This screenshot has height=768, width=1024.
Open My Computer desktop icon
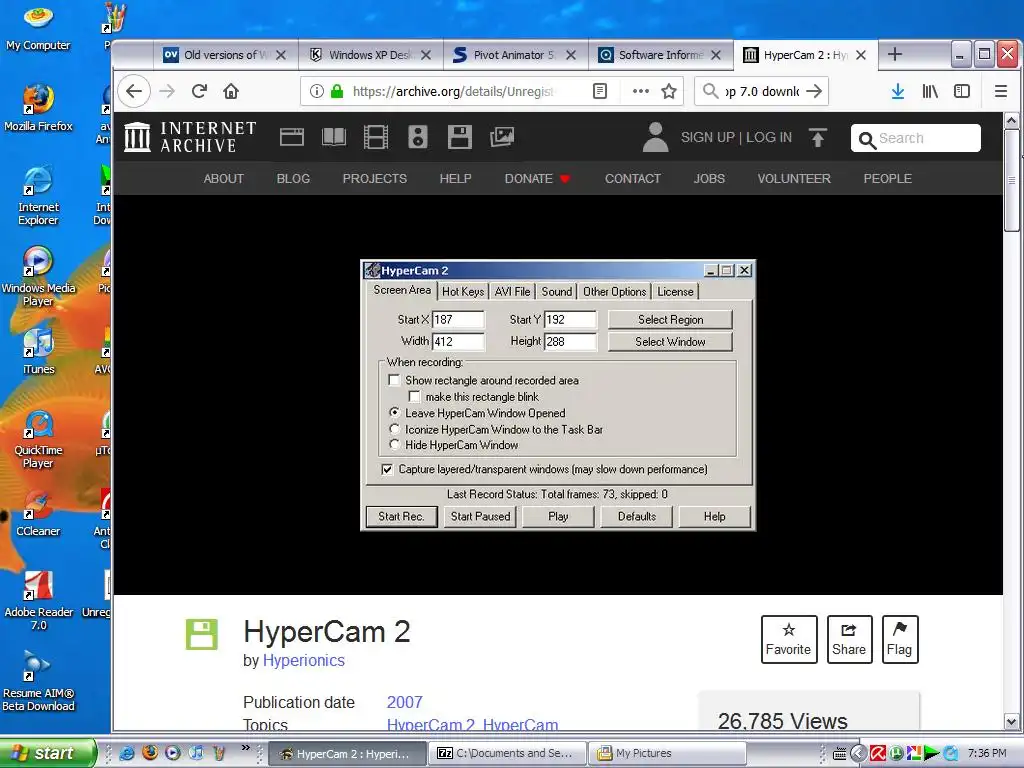38,27
